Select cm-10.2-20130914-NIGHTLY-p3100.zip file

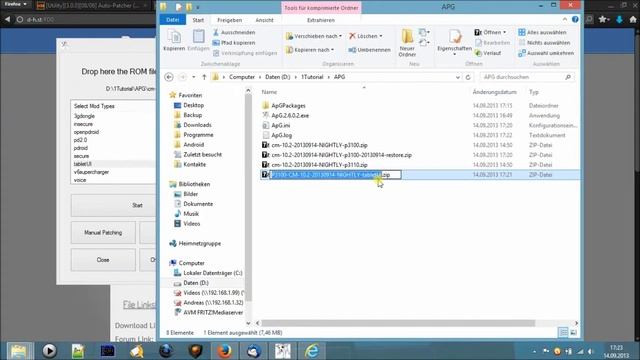pos(319,145)
